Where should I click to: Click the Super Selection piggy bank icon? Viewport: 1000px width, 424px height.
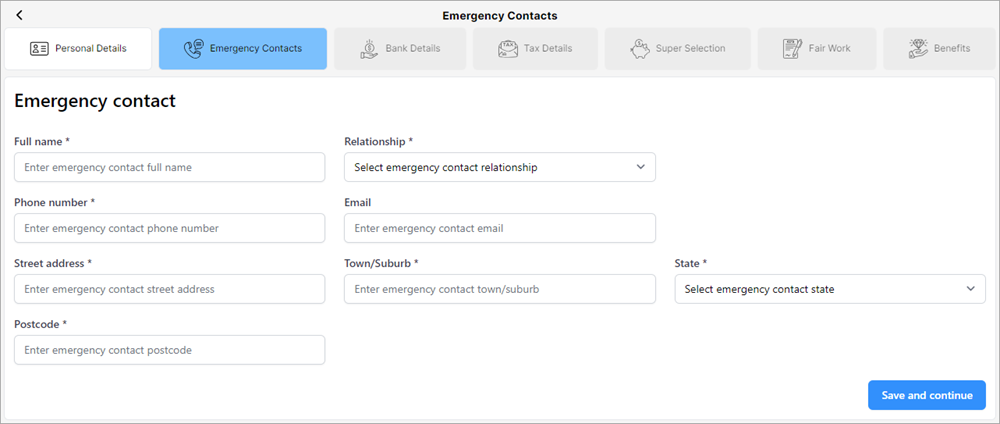pos(640,48)
